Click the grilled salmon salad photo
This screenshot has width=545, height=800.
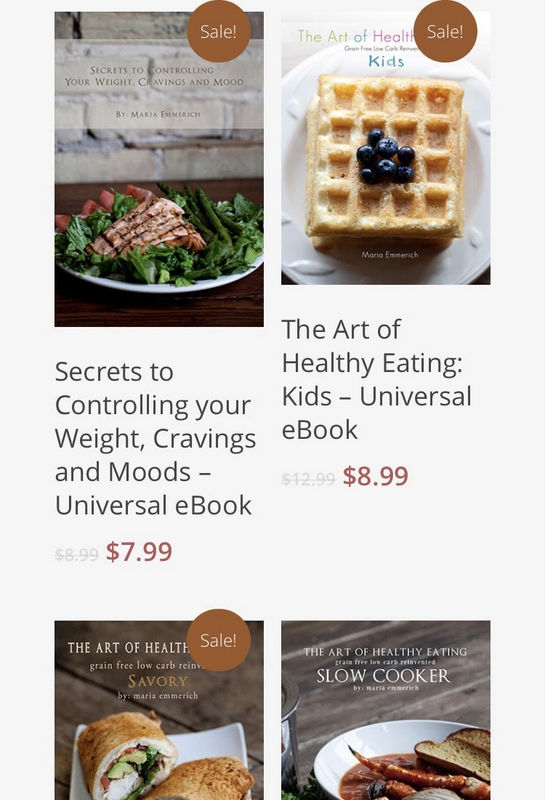159,237
